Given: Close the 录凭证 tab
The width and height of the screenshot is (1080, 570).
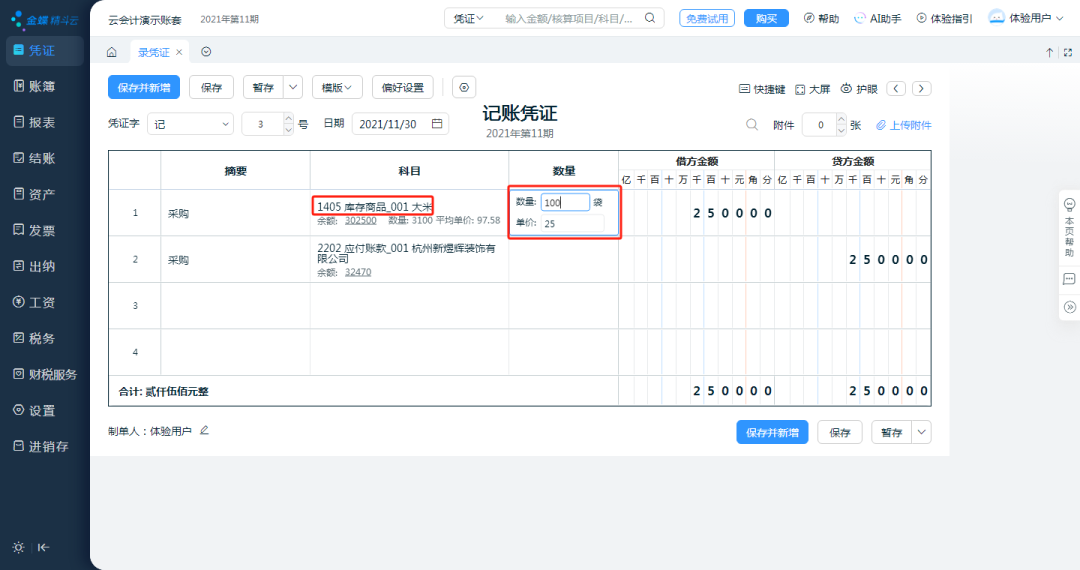Looking at the screenshot, I should 179,52.
